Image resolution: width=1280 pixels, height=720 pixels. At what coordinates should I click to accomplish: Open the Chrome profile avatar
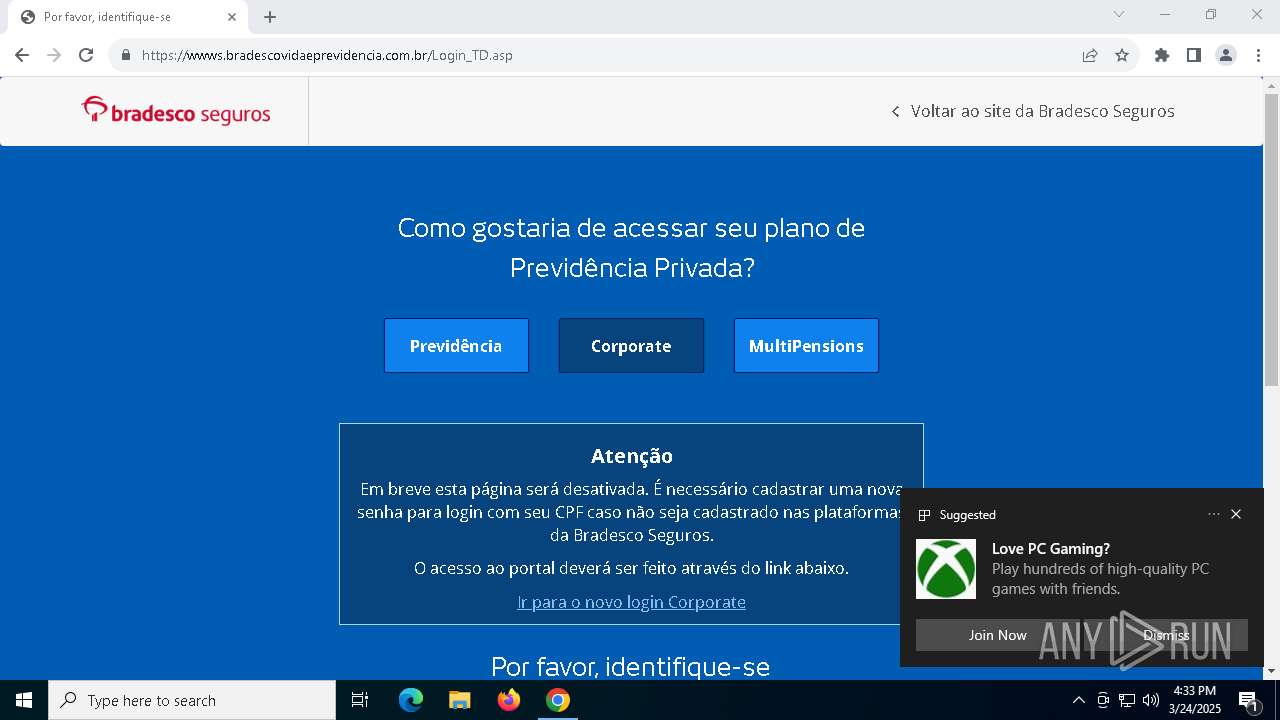click(1226, 55)
